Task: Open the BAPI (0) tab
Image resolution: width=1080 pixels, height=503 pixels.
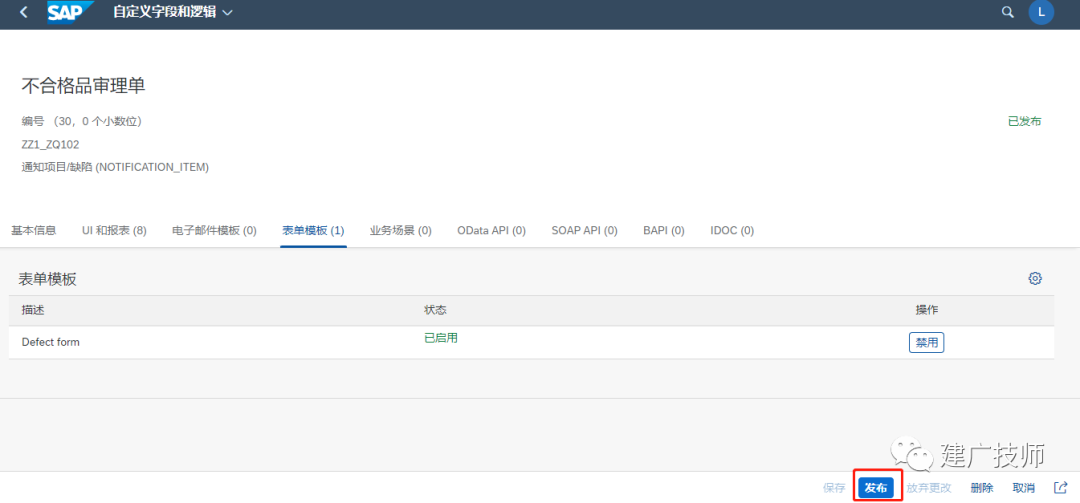Action: click(x=664, y=231)
